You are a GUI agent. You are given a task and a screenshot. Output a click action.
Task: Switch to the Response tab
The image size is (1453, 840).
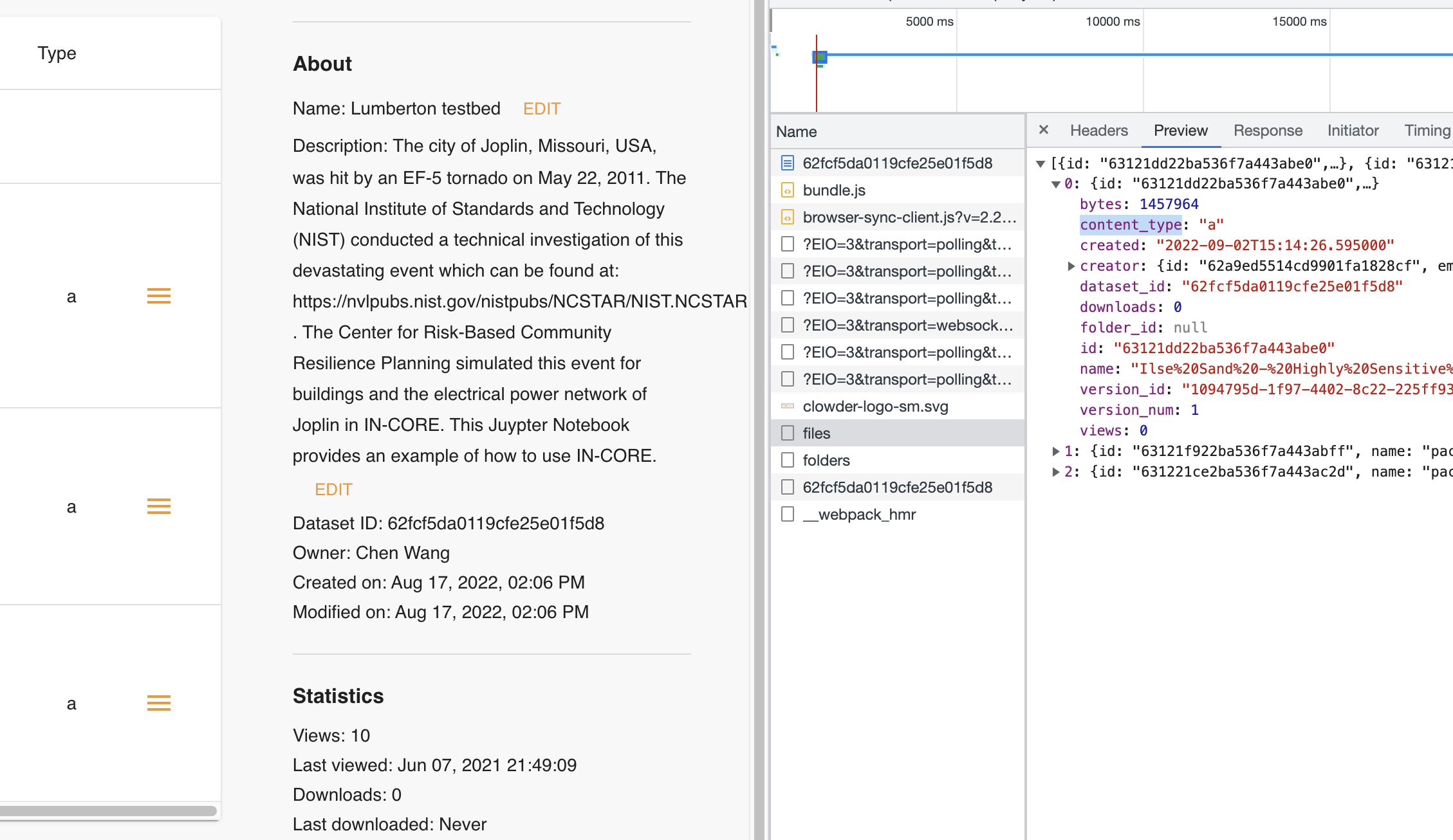1267,131
